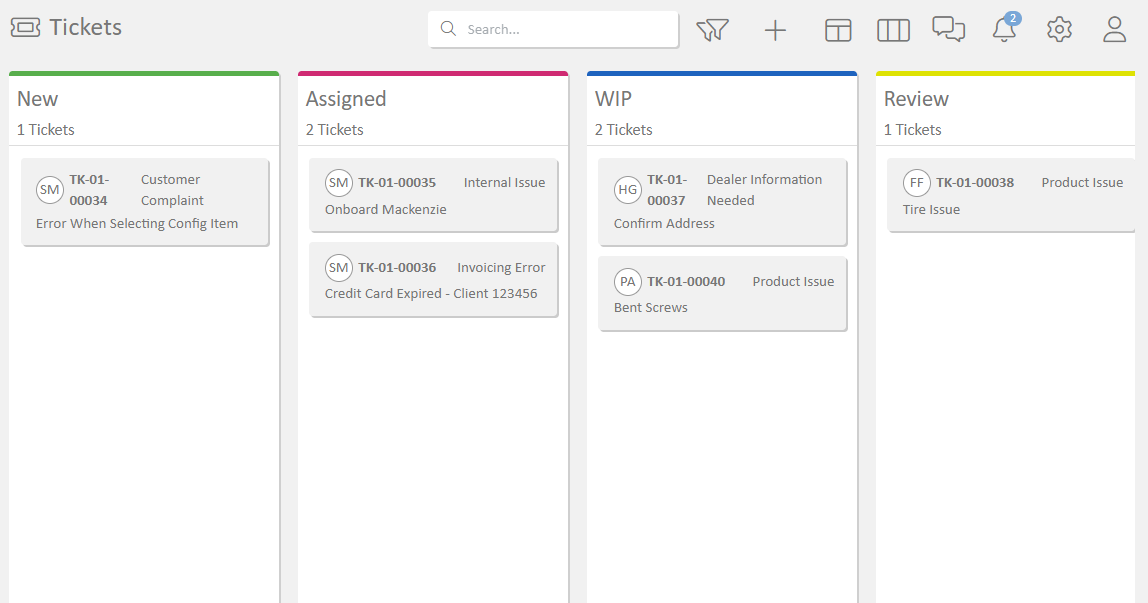Open settings gear icon

coord(1059,30)
